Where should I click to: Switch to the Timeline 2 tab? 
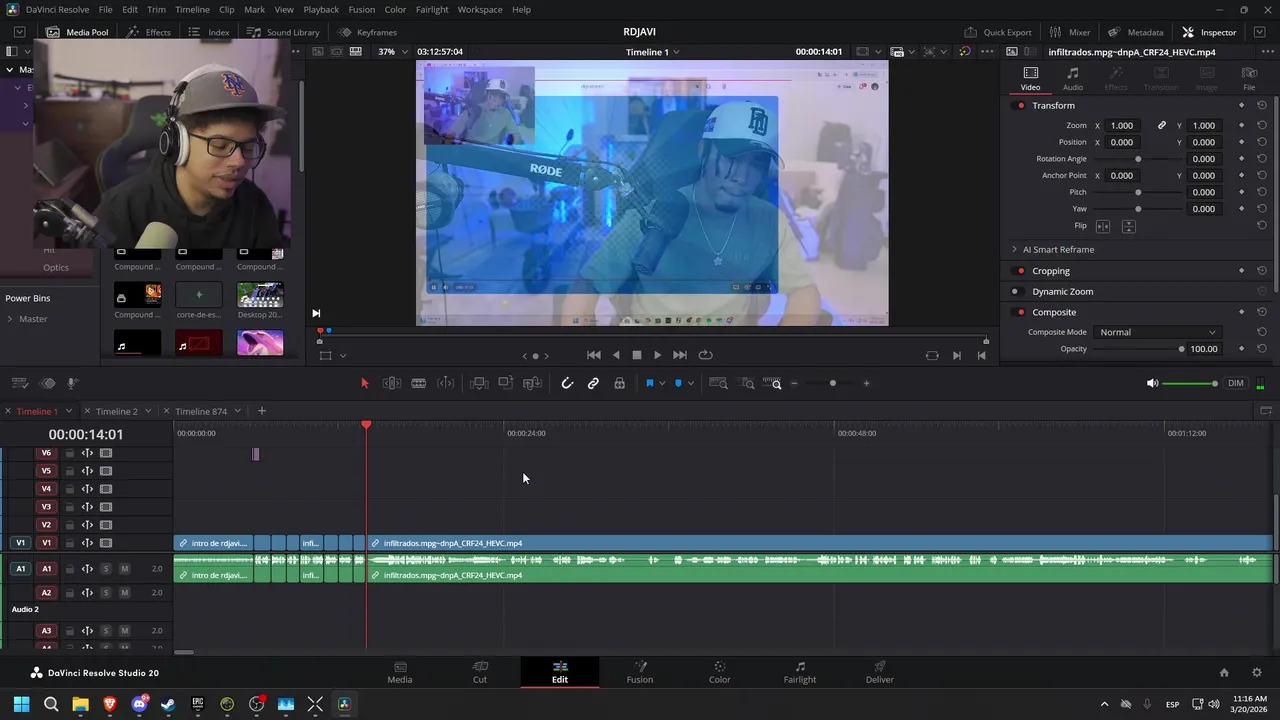pos(116,411)
